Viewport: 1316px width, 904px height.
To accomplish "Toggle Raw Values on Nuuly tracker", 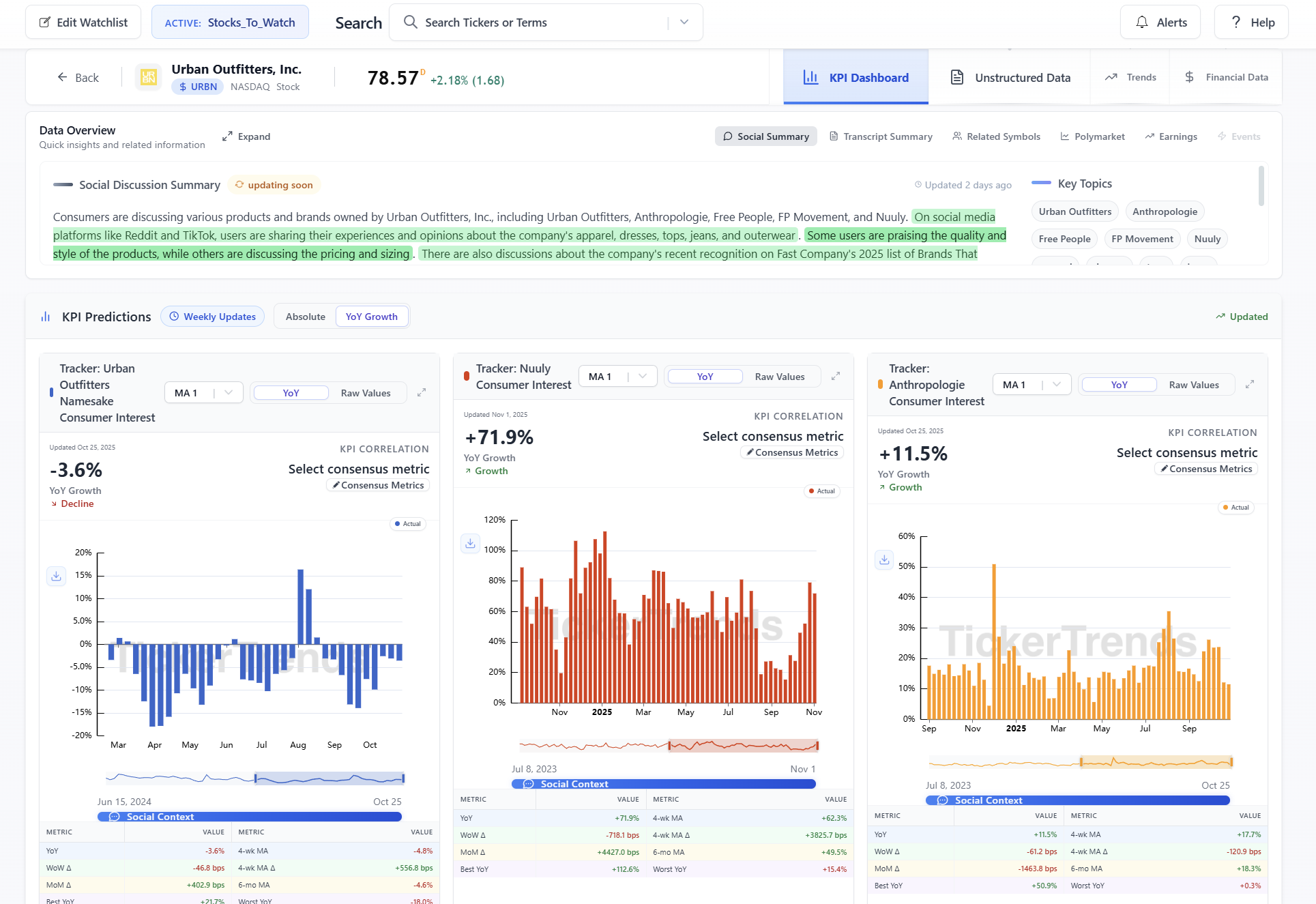I will [779, 377].
